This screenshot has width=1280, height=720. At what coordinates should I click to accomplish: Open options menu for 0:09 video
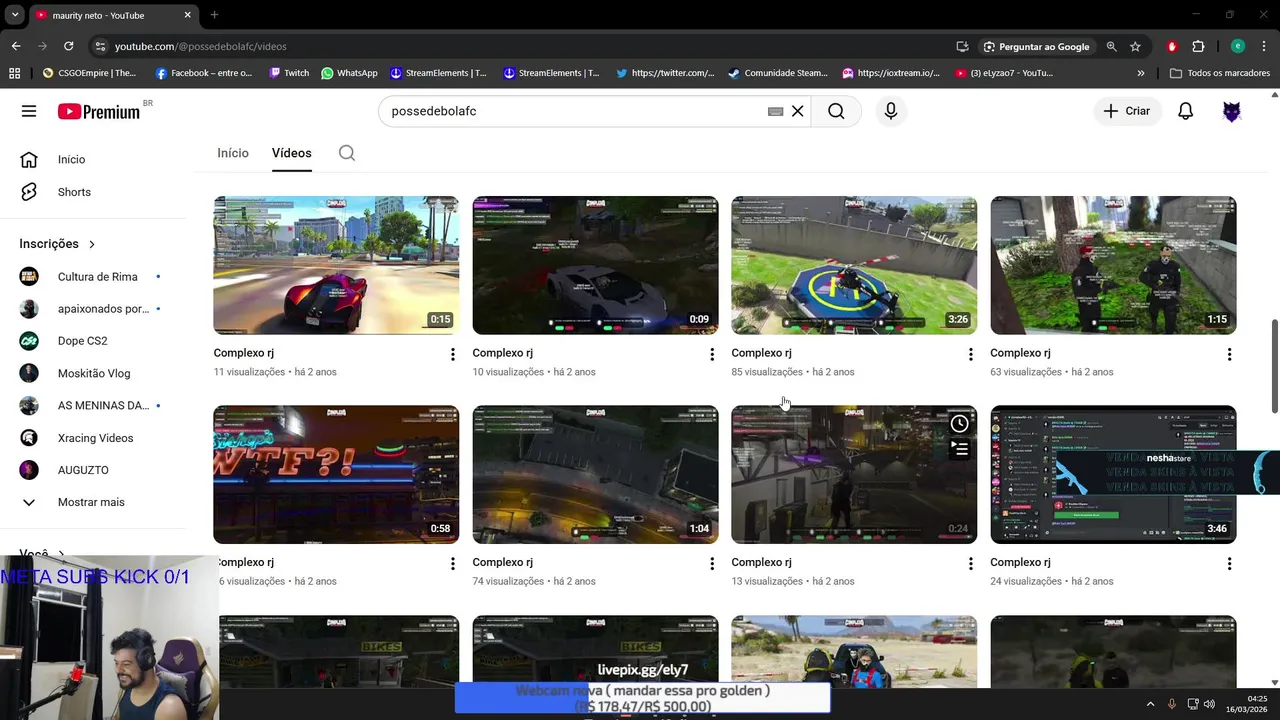[712, 354]
